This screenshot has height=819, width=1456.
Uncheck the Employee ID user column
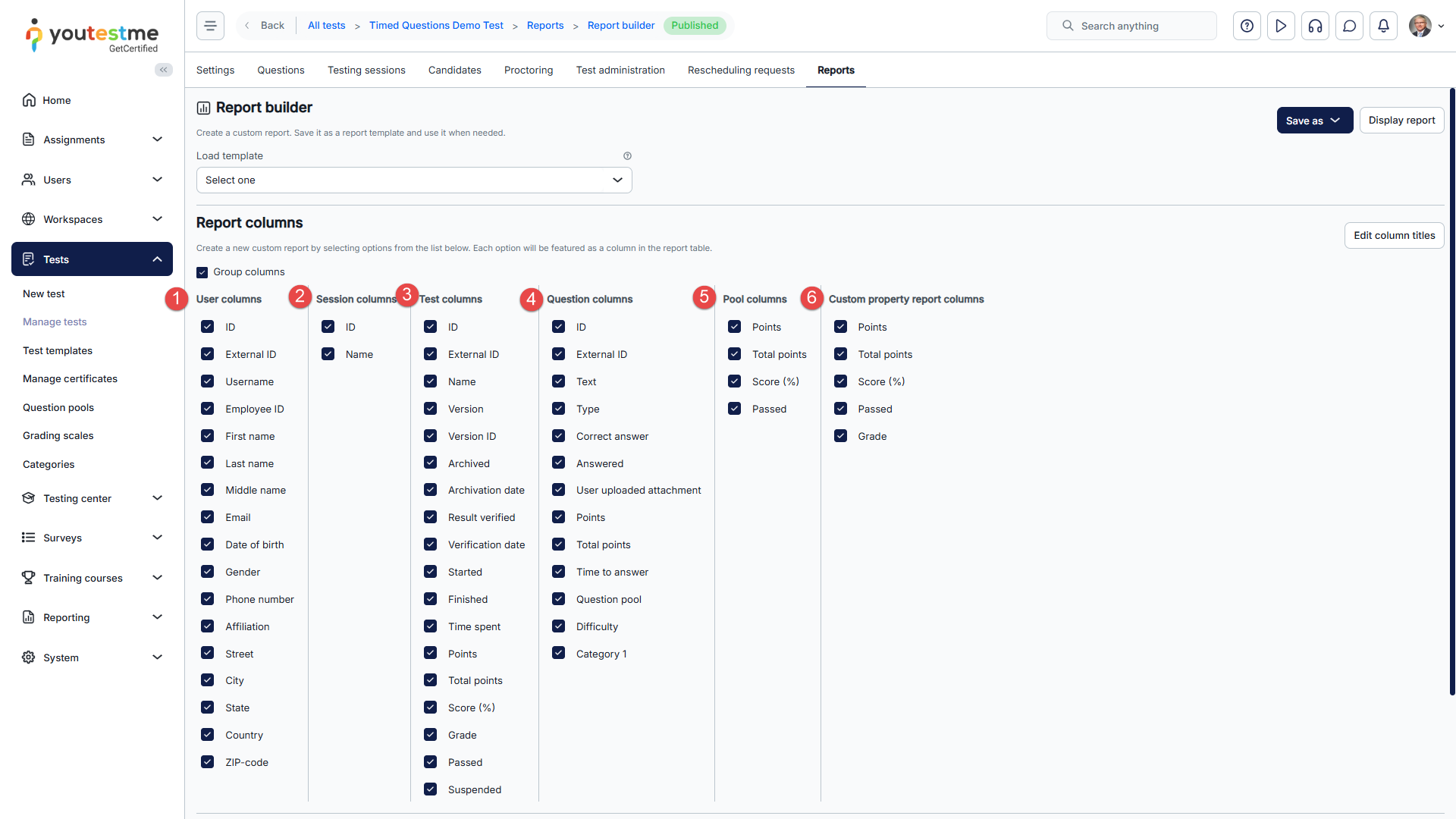pos(207,409)
